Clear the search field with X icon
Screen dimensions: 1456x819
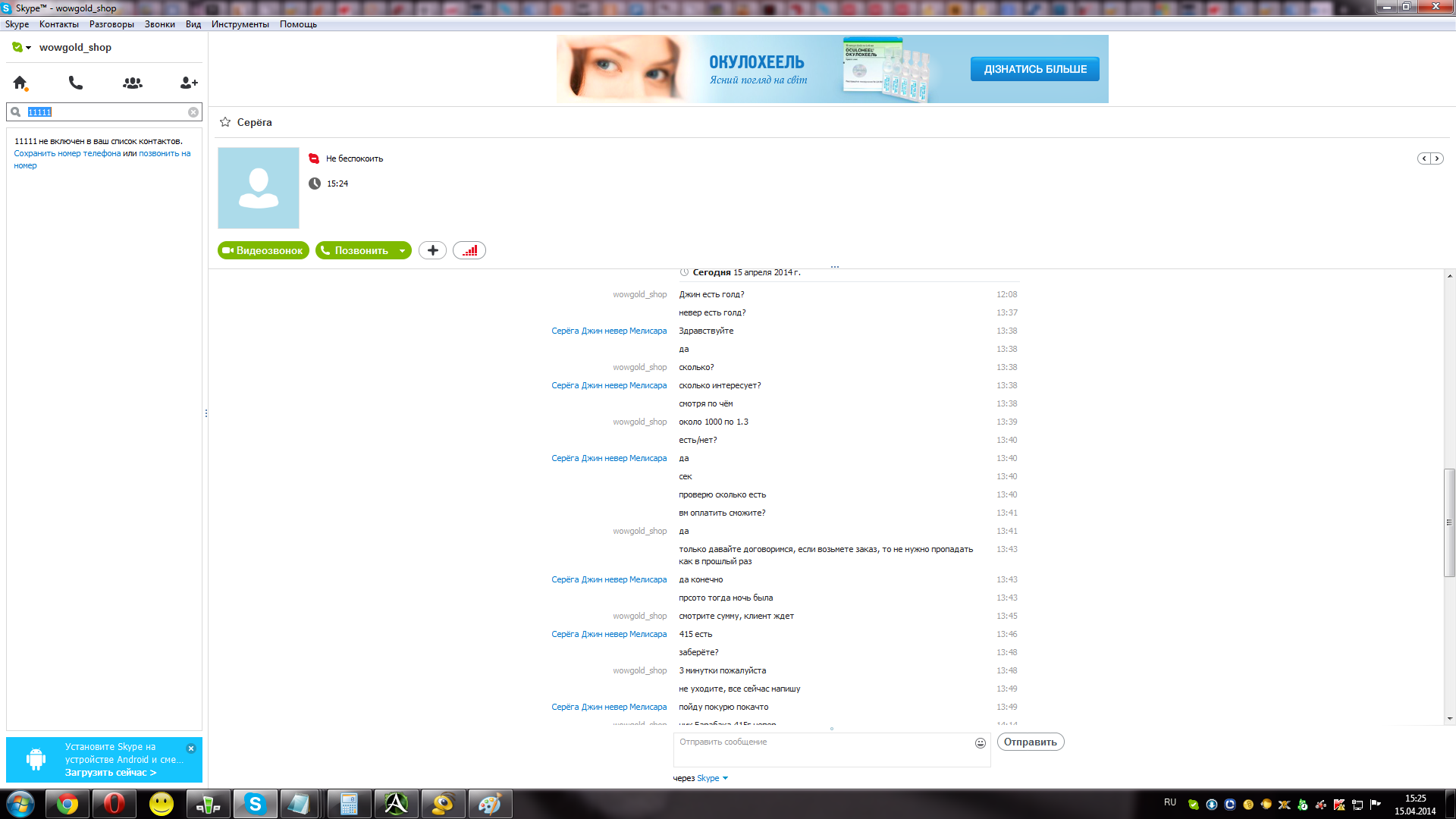coord(193,112)
